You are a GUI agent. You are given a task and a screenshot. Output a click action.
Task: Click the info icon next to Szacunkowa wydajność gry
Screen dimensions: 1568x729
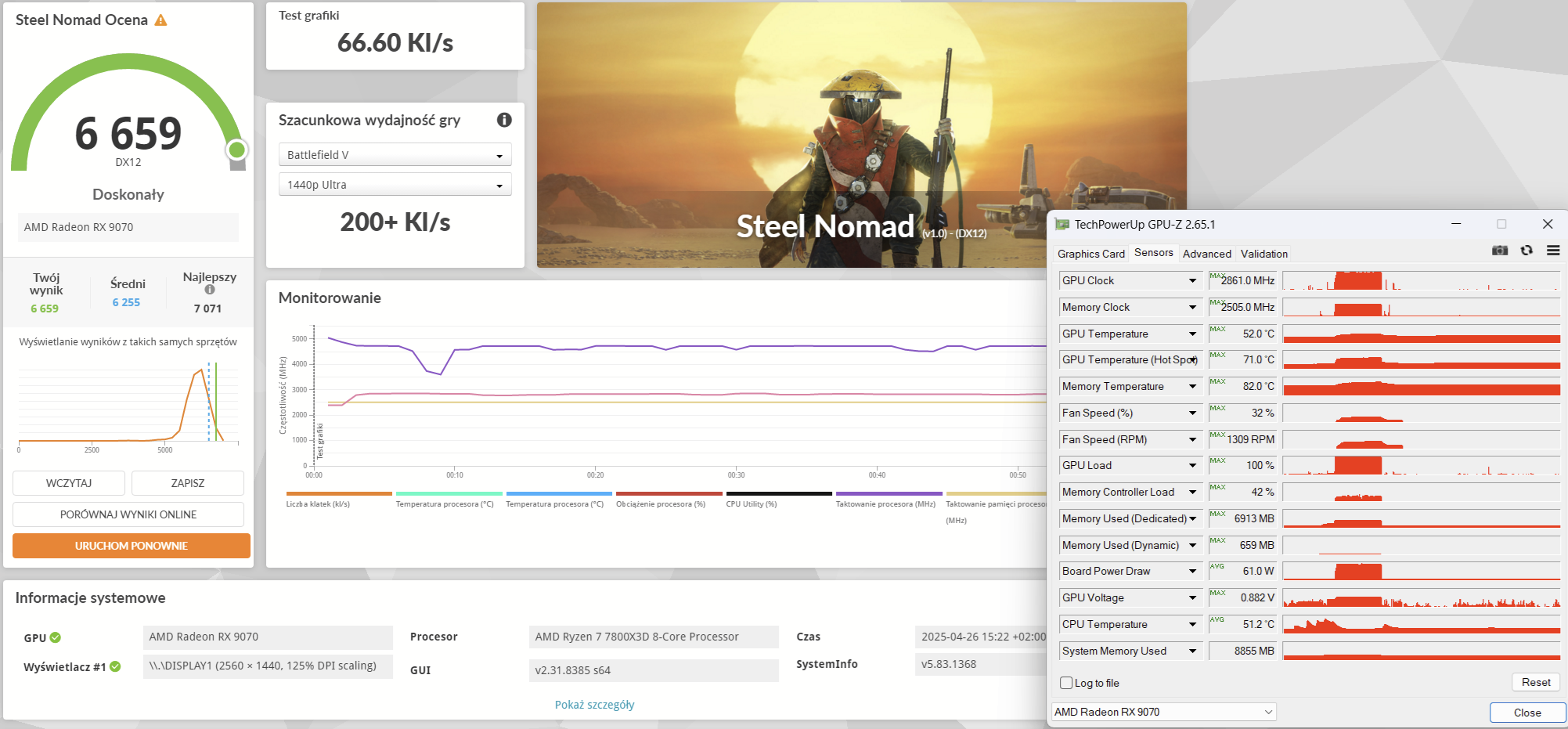pos(504,120)
